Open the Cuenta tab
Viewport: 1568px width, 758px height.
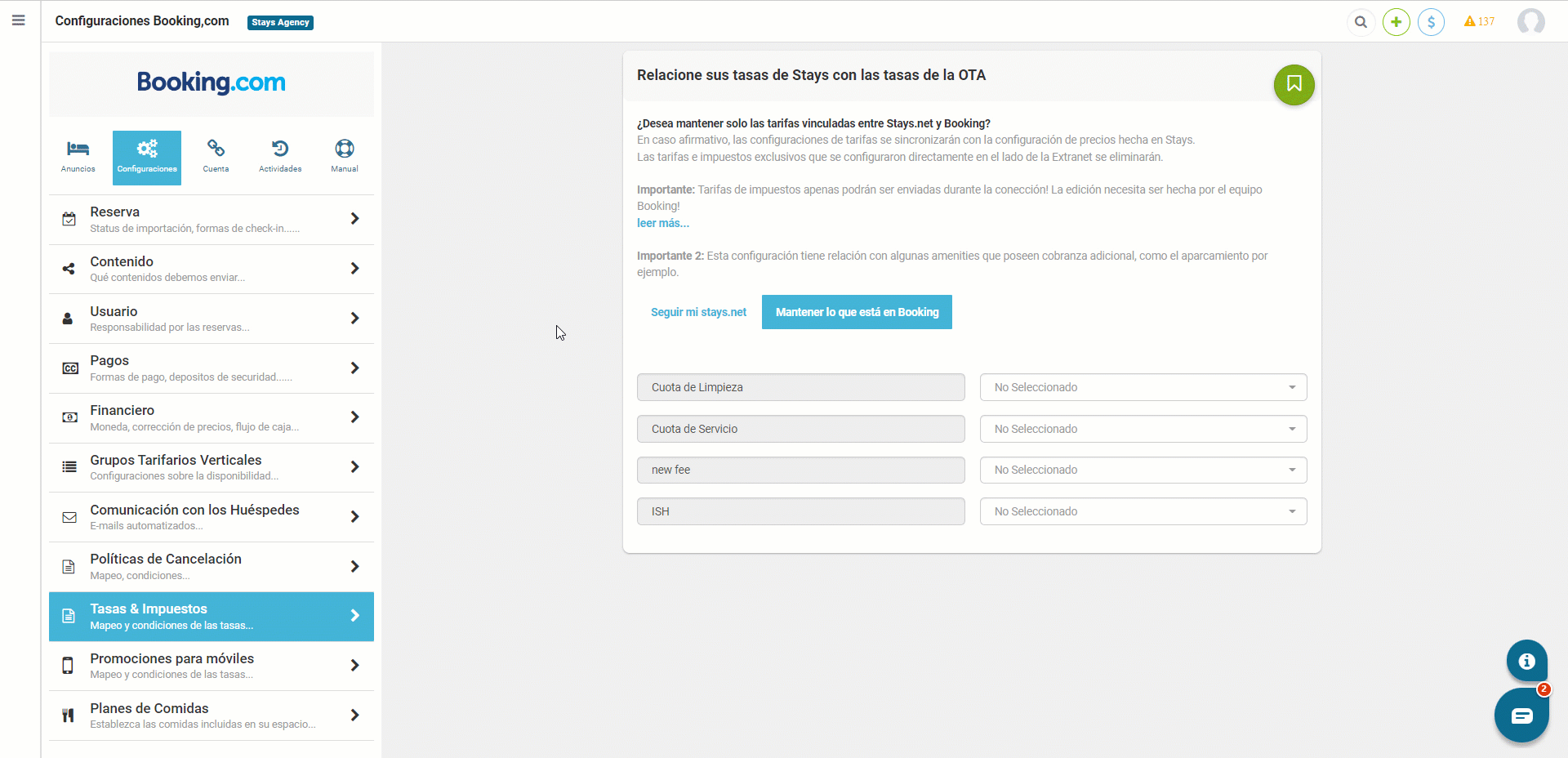(x=216, y=158)
